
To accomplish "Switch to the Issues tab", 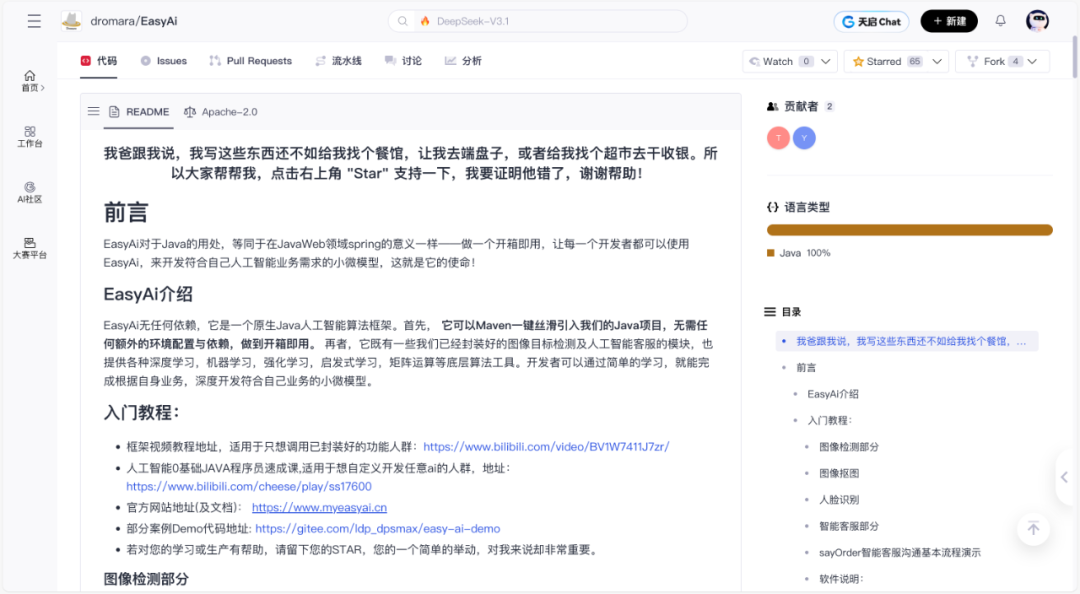I will click(x=163, y=61).
